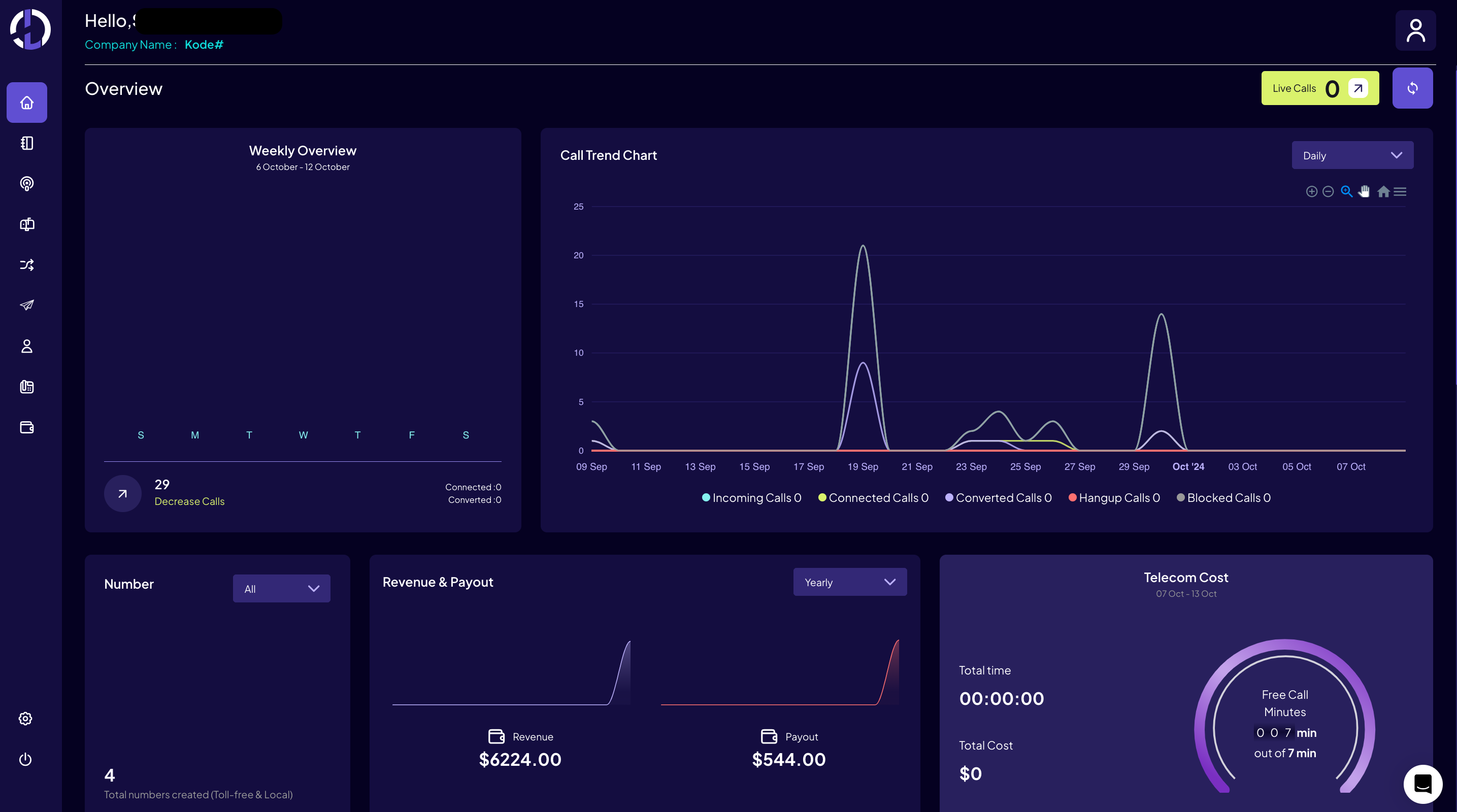Open the Number filter All dropdown
Image resolution: width=1457 pixels, height=812 pixels.
pyautogui.click(x=281, y=589)
